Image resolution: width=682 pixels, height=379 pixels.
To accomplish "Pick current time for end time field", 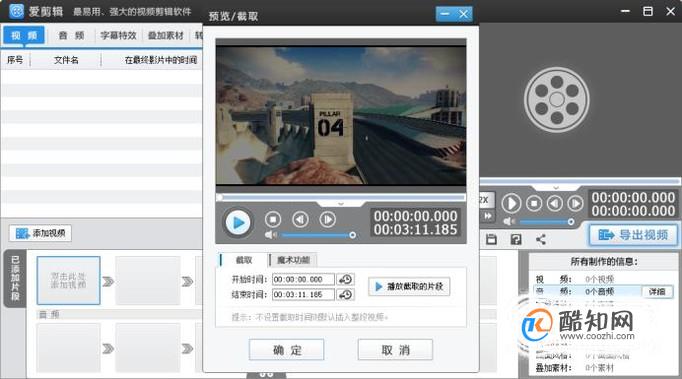I will pyautogui.click(x=346, y=295).
